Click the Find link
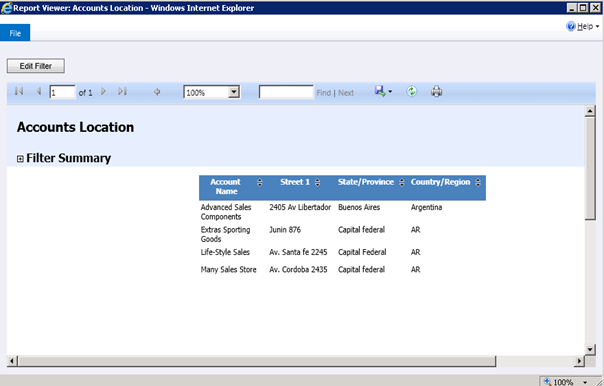Image resolution: width=604 pixels, height=386 pixels. tap(324, 93)
